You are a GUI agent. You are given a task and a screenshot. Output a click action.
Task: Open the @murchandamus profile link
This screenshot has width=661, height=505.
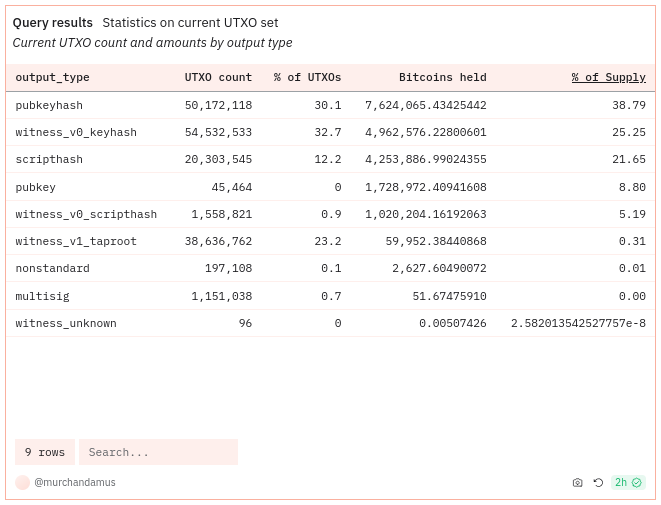(75, 483)
